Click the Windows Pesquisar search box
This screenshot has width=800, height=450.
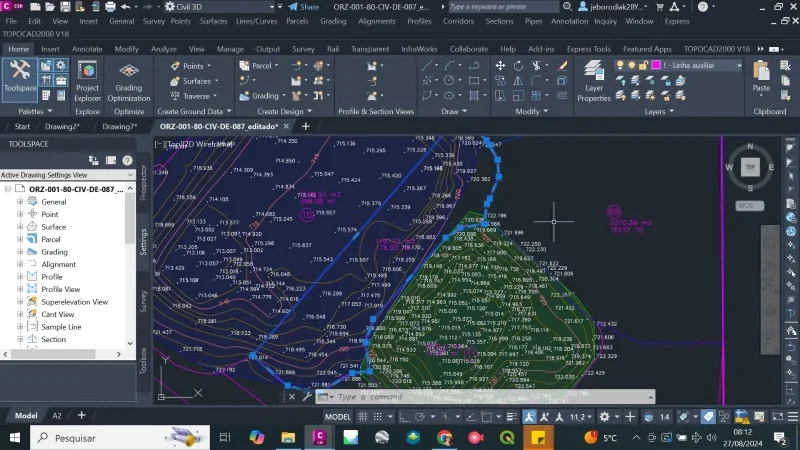[x=120, y=438]
